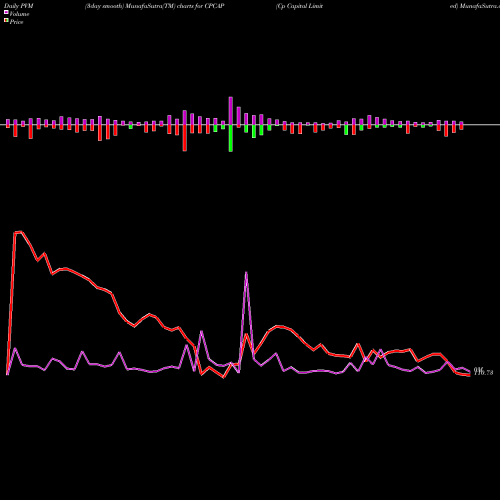Click the 'Cp Capital Limit' company name text
The height and width of the screenshot is (500, 500).
299,6
